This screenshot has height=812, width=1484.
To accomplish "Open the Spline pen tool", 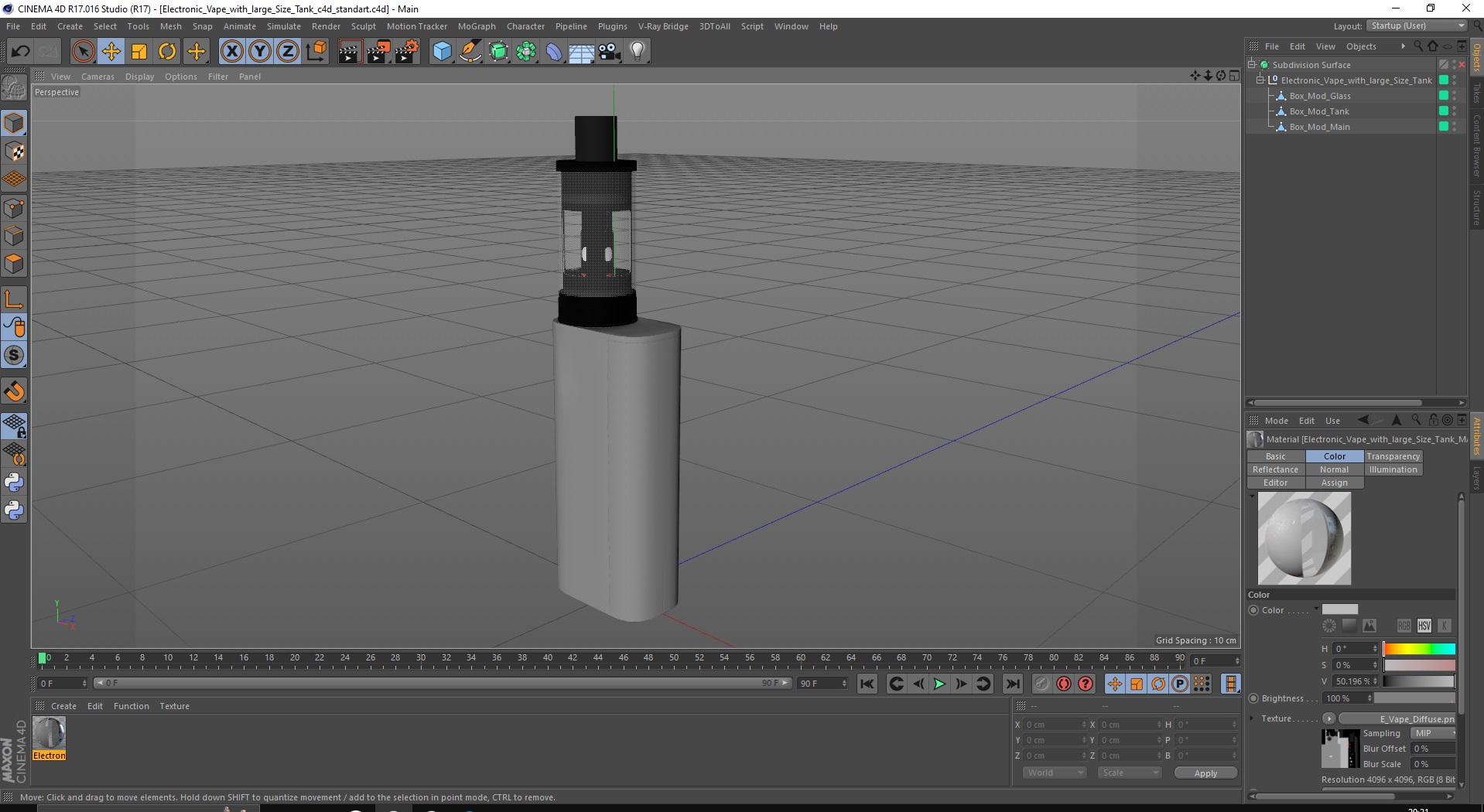I will [x=470, y=52].
